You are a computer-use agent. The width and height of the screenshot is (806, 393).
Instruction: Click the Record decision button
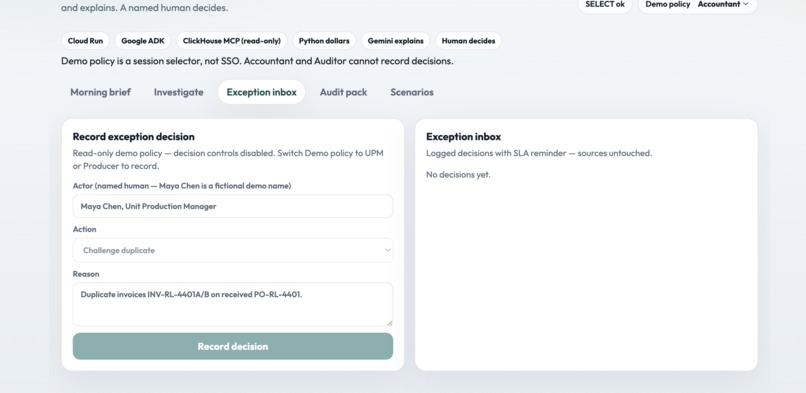(233, 346)
